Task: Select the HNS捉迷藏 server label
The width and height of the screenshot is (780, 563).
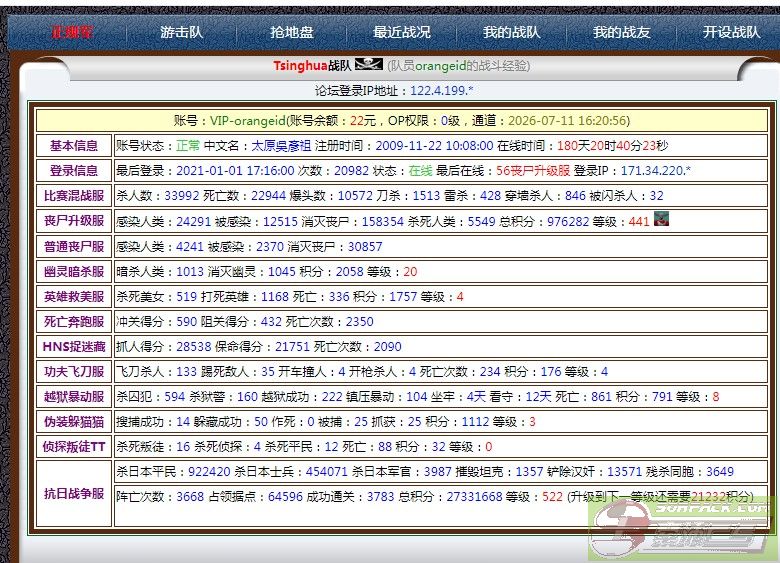Action: click(x=74, y=347)
